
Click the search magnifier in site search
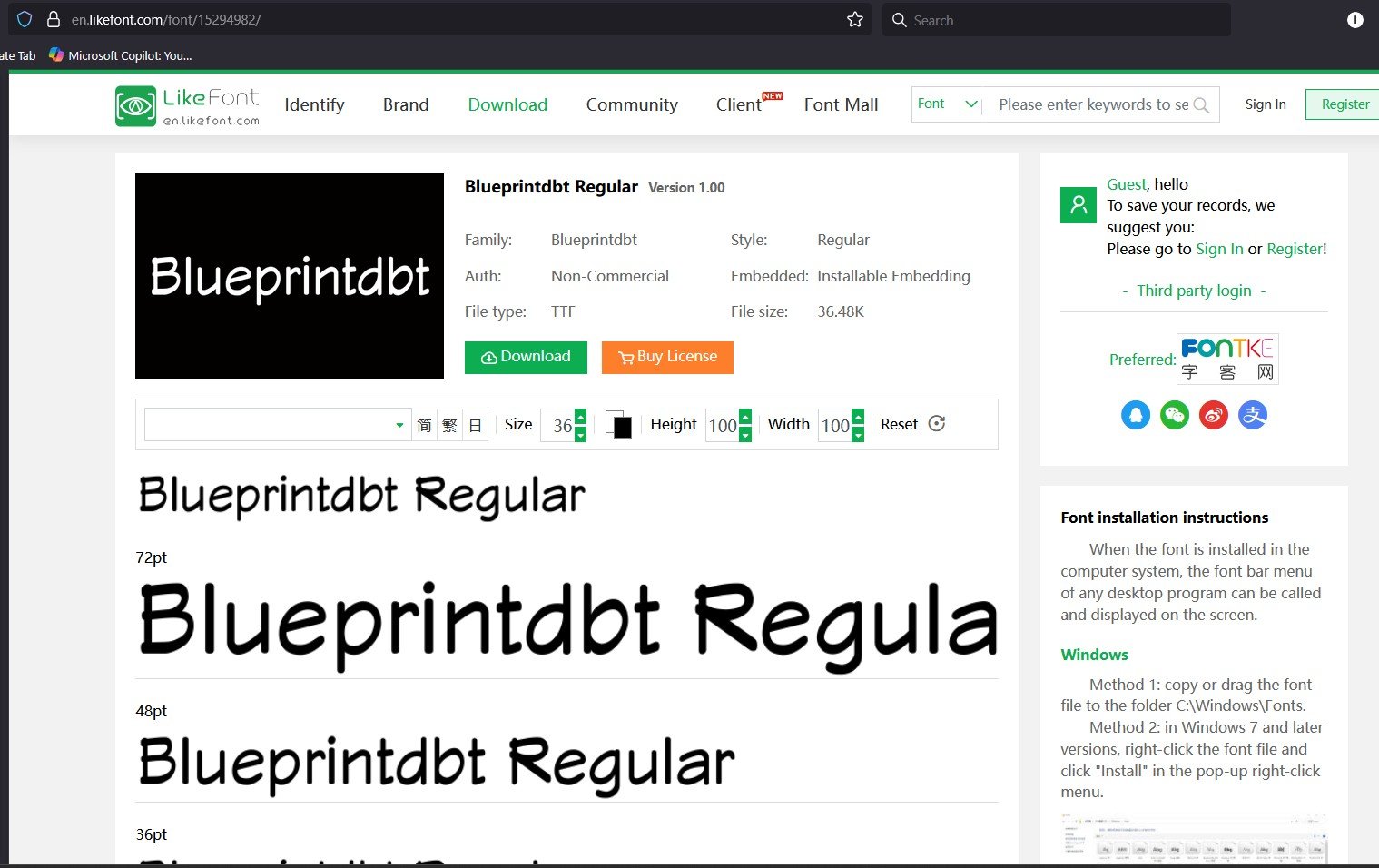[1201, 105]
